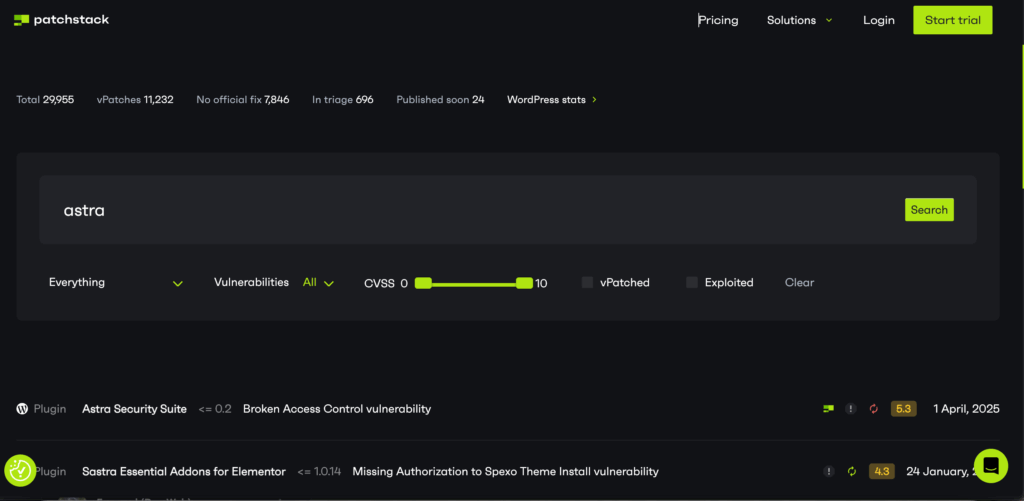Viewport: 1024px width, 501px height.
Task: Open the Login page from the header
Action: (879, 20)
